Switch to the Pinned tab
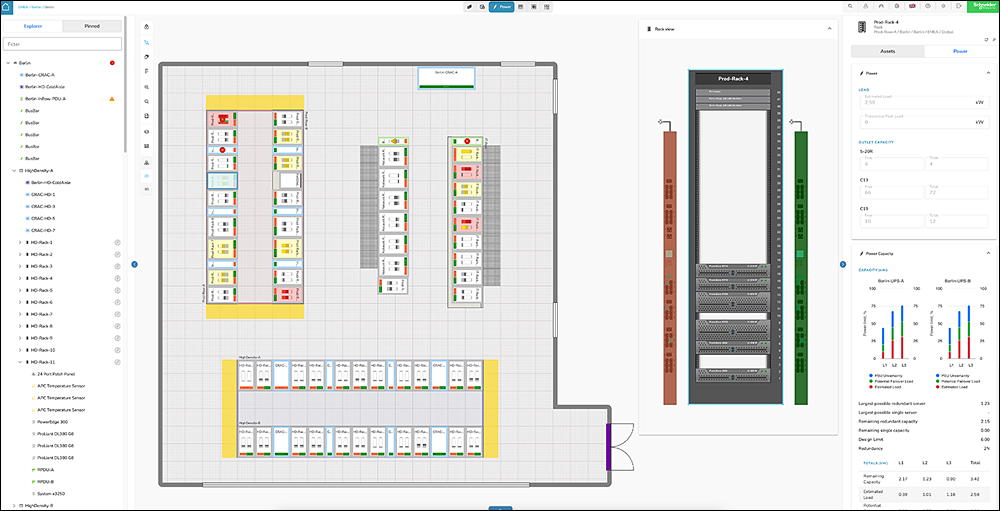 coord(93,26)
